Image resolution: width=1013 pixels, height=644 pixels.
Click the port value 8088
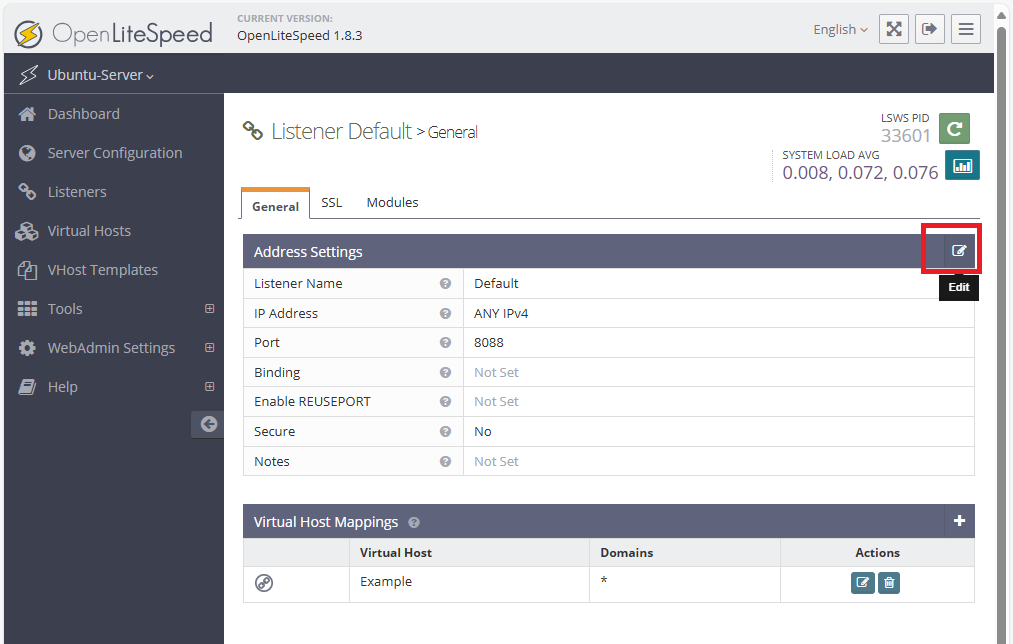[488, 342]
